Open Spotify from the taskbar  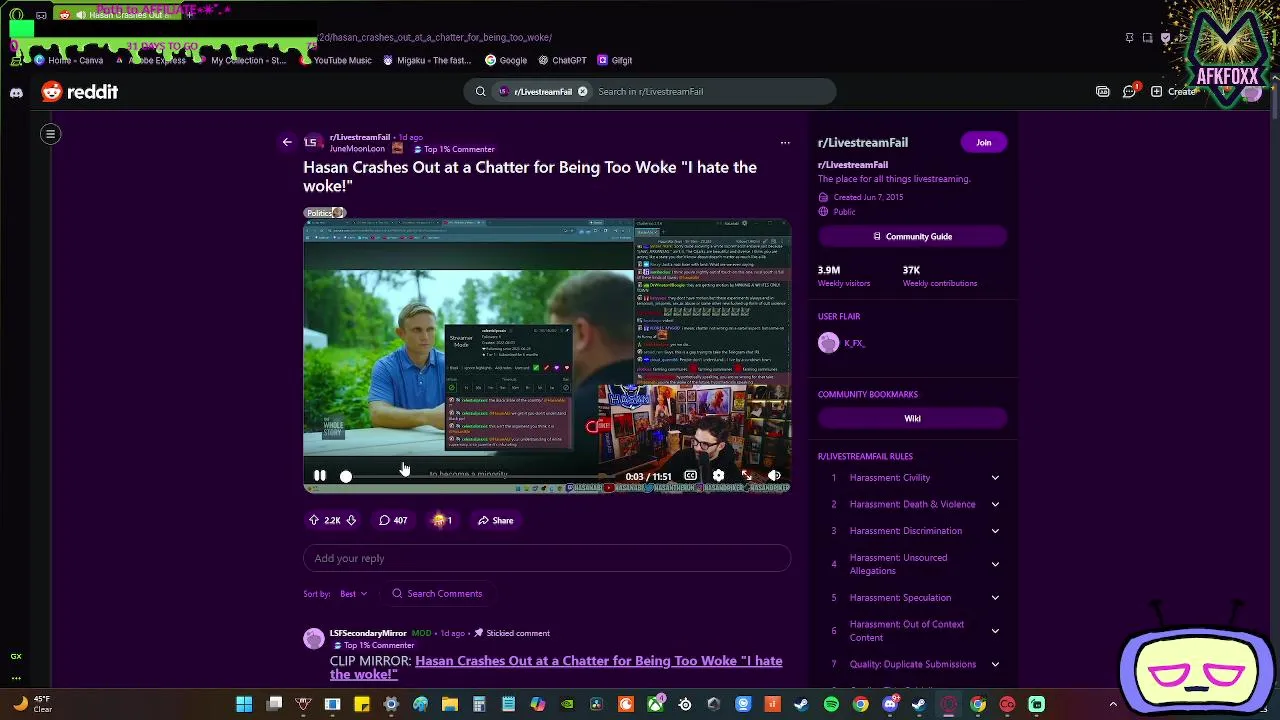pos(831,705)
